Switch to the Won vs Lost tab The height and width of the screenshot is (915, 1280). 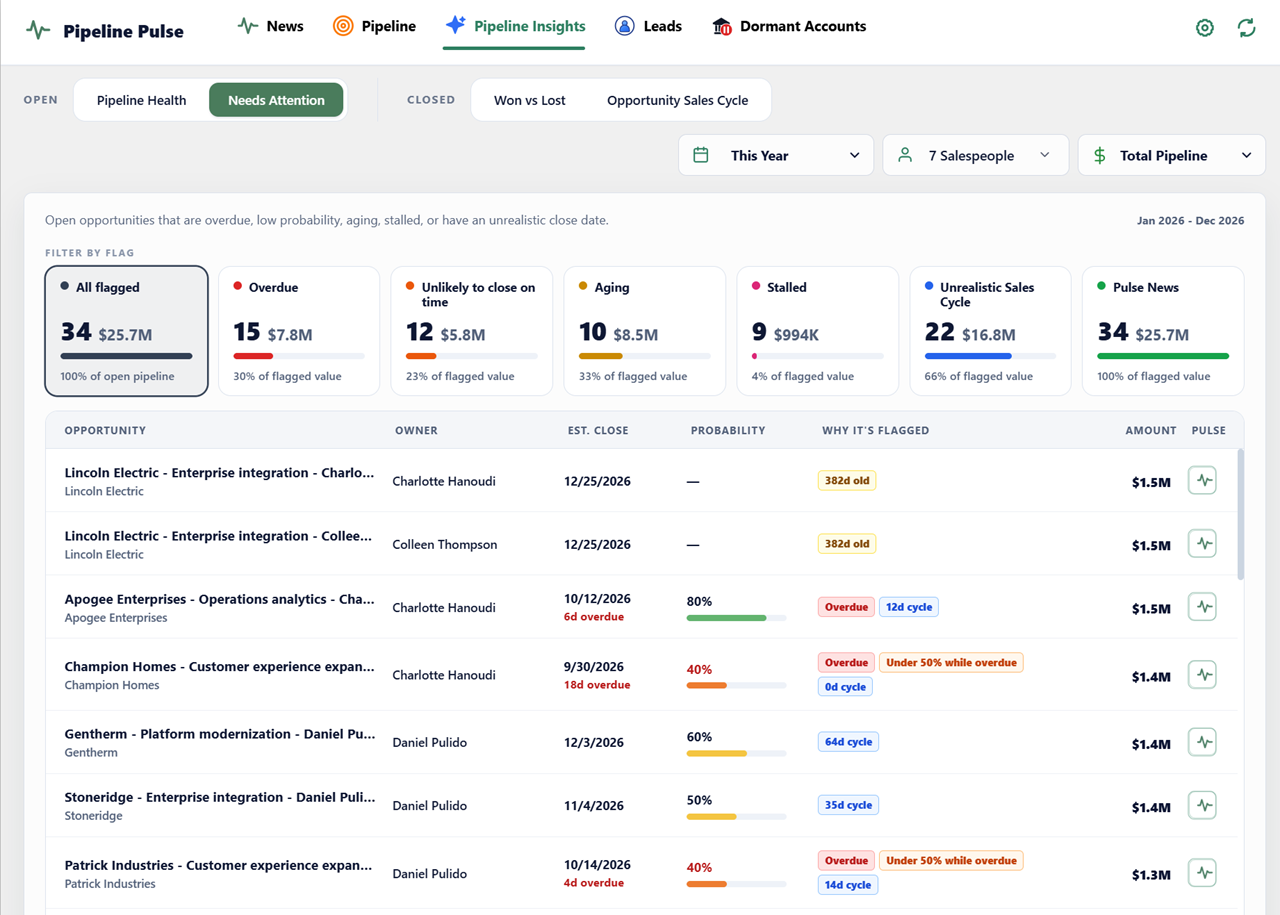530,100
